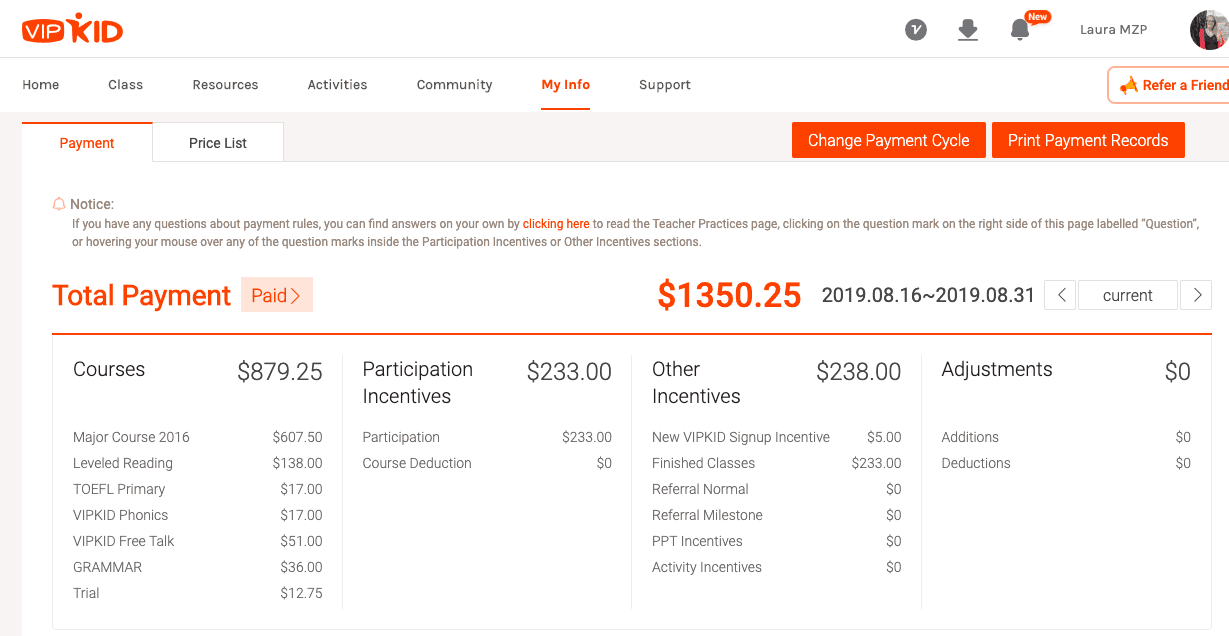This screenshot has width=1229, height=636.
Task: Click the Print Payment Records button
Action: (1088, 140)
